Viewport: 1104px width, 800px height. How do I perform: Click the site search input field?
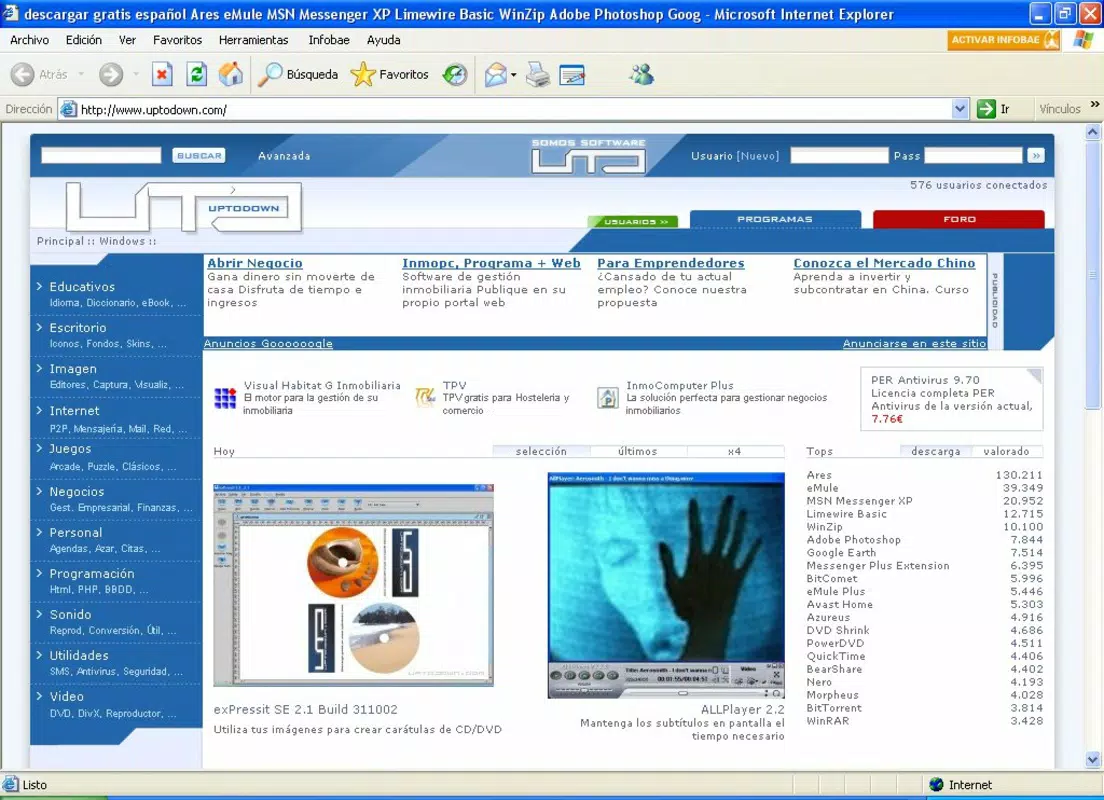[x=101, y=156]
